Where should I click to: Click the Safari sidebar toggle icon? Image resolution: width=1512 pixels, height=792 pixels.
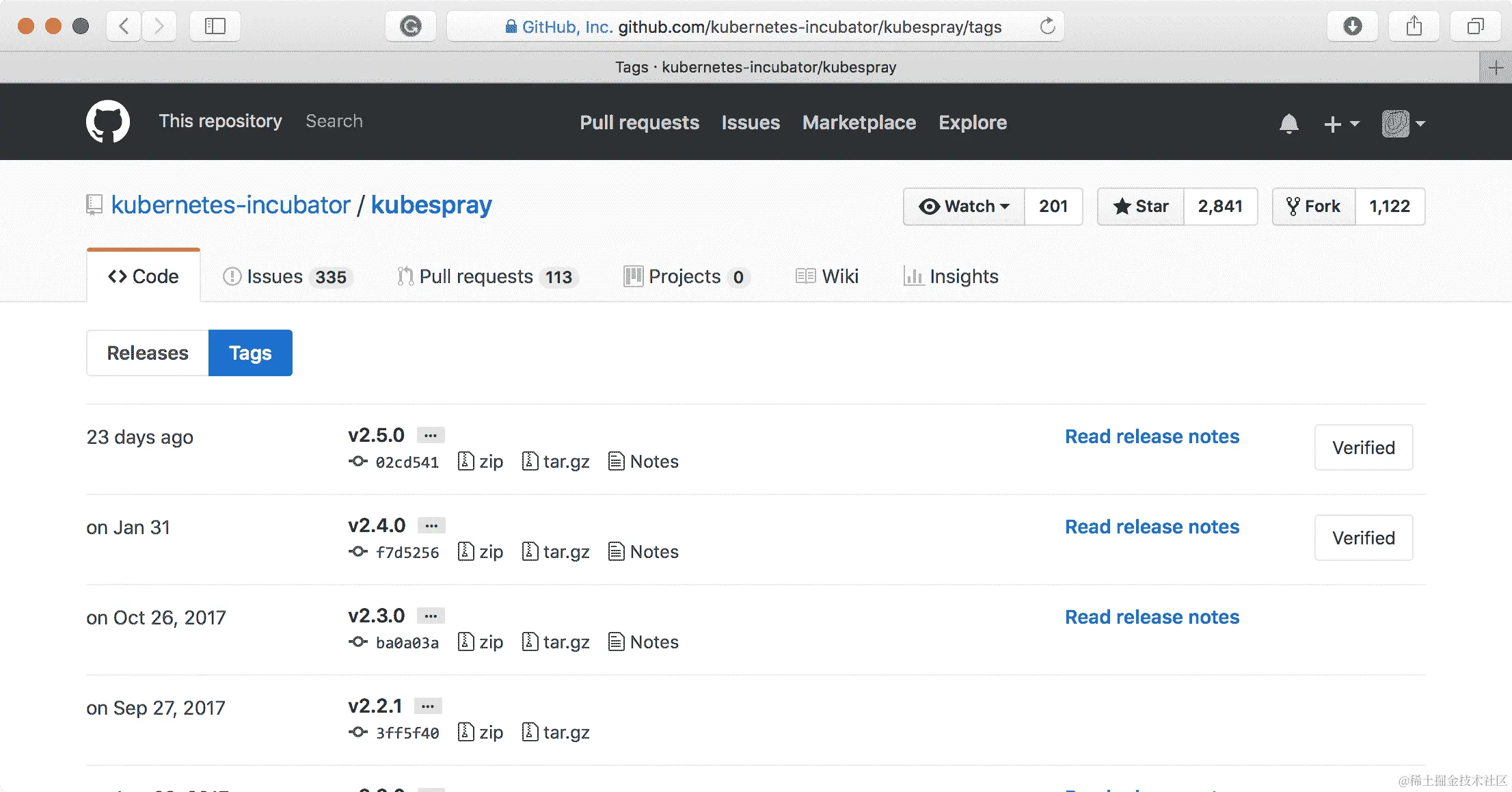pyautogui.click(x=215, y=27)
